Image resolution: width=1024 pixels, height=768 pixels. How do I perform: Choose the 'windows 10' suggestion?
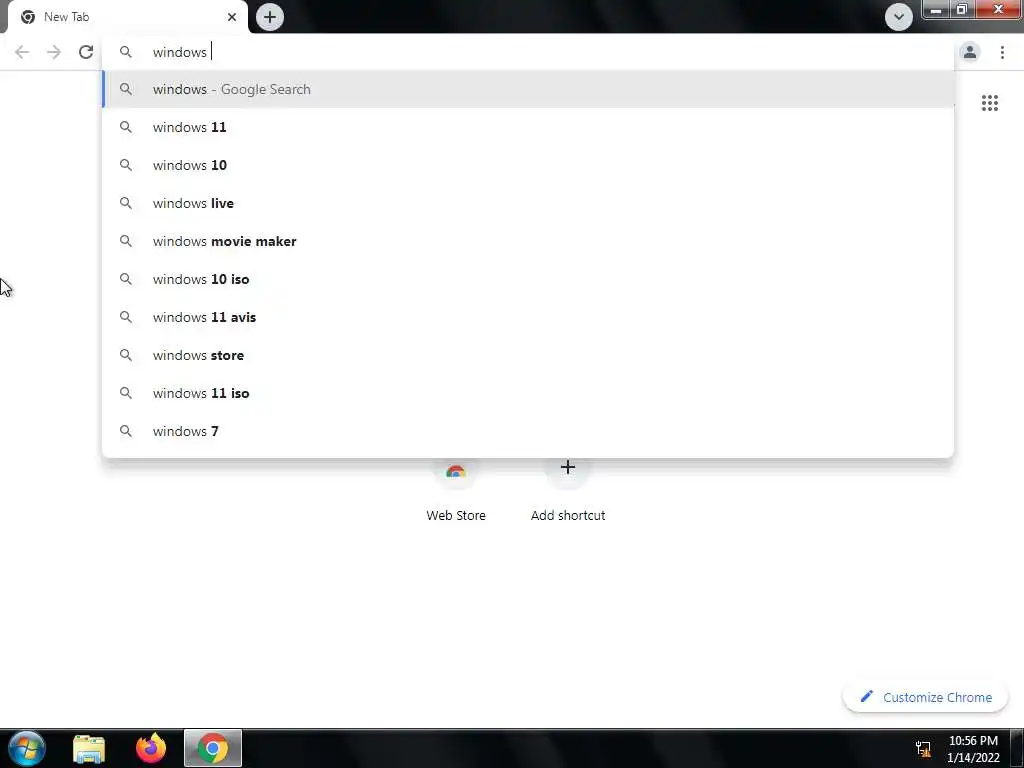click(x=528, y=165)
